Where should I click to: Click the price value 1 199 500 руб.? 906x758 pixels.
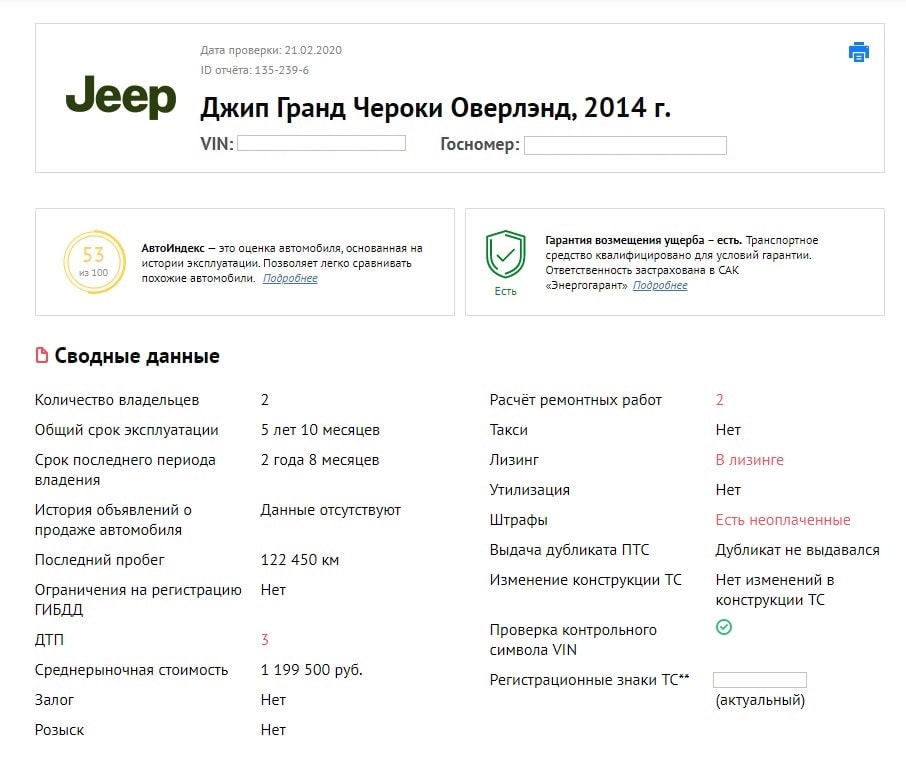tap(311, 670)
